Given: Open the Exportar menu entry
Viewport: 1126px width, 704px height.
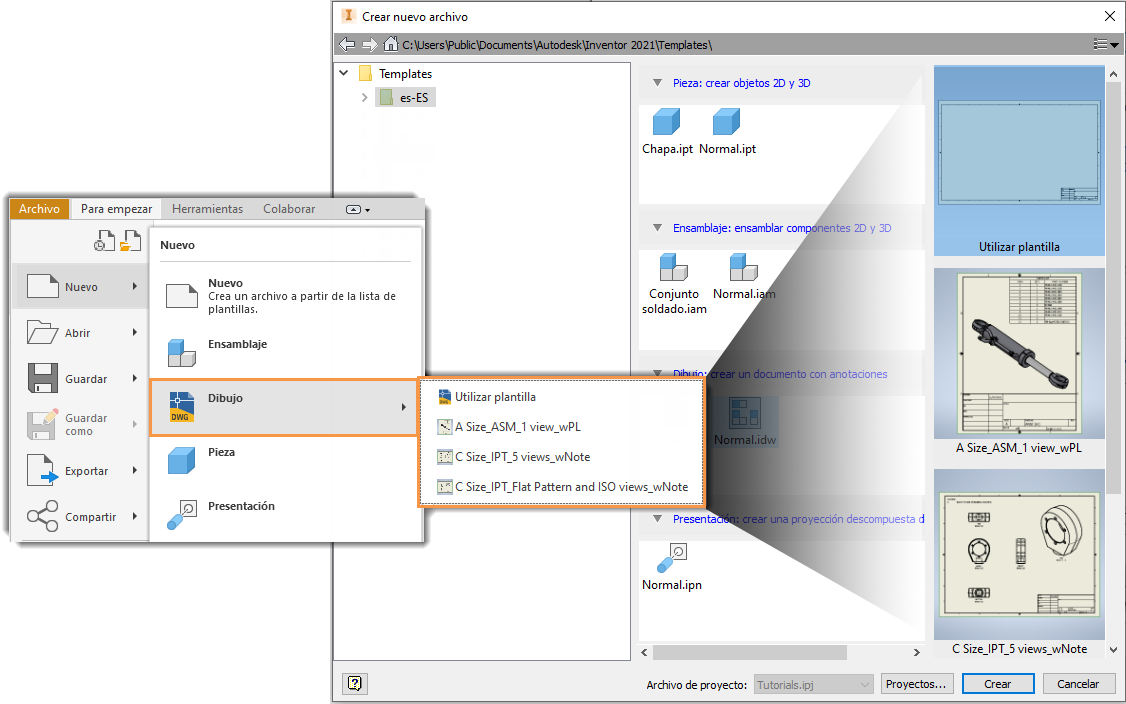Looking at the screenshot, I should point(80,471).
